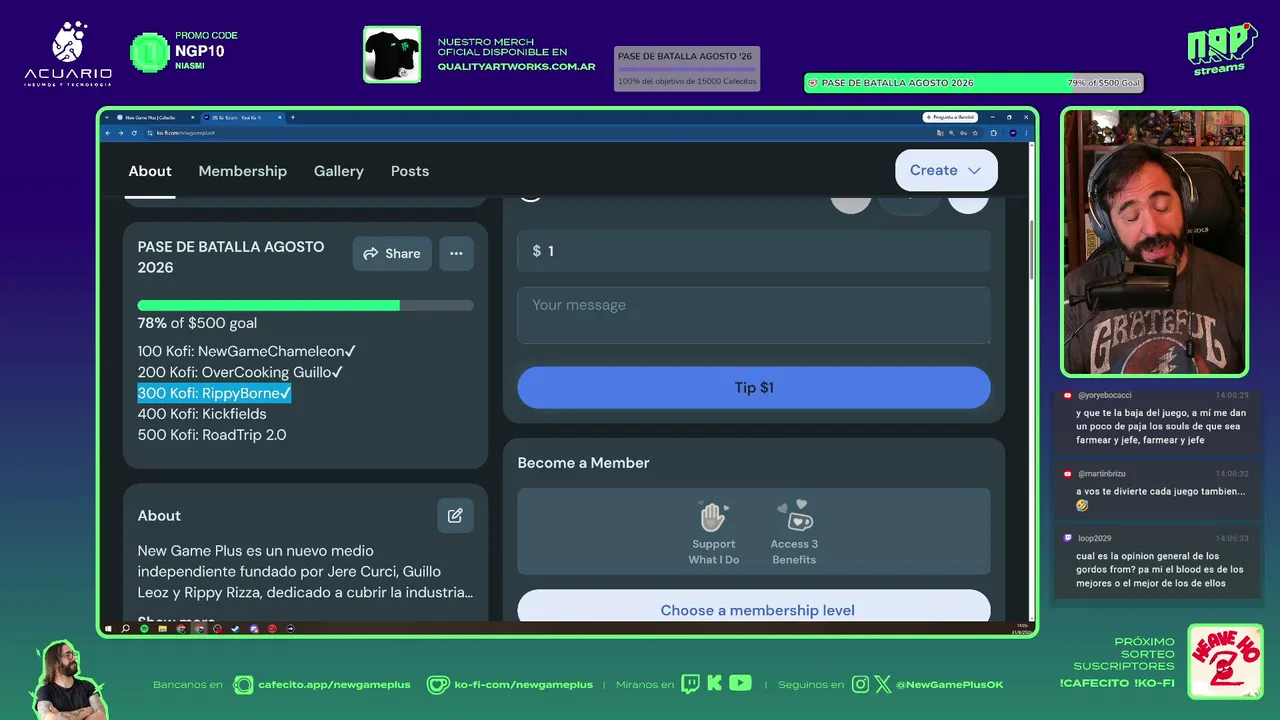The image size is (1280, 720).
Task: Click 'Choose a membership level' button
Action: [754, 610]
